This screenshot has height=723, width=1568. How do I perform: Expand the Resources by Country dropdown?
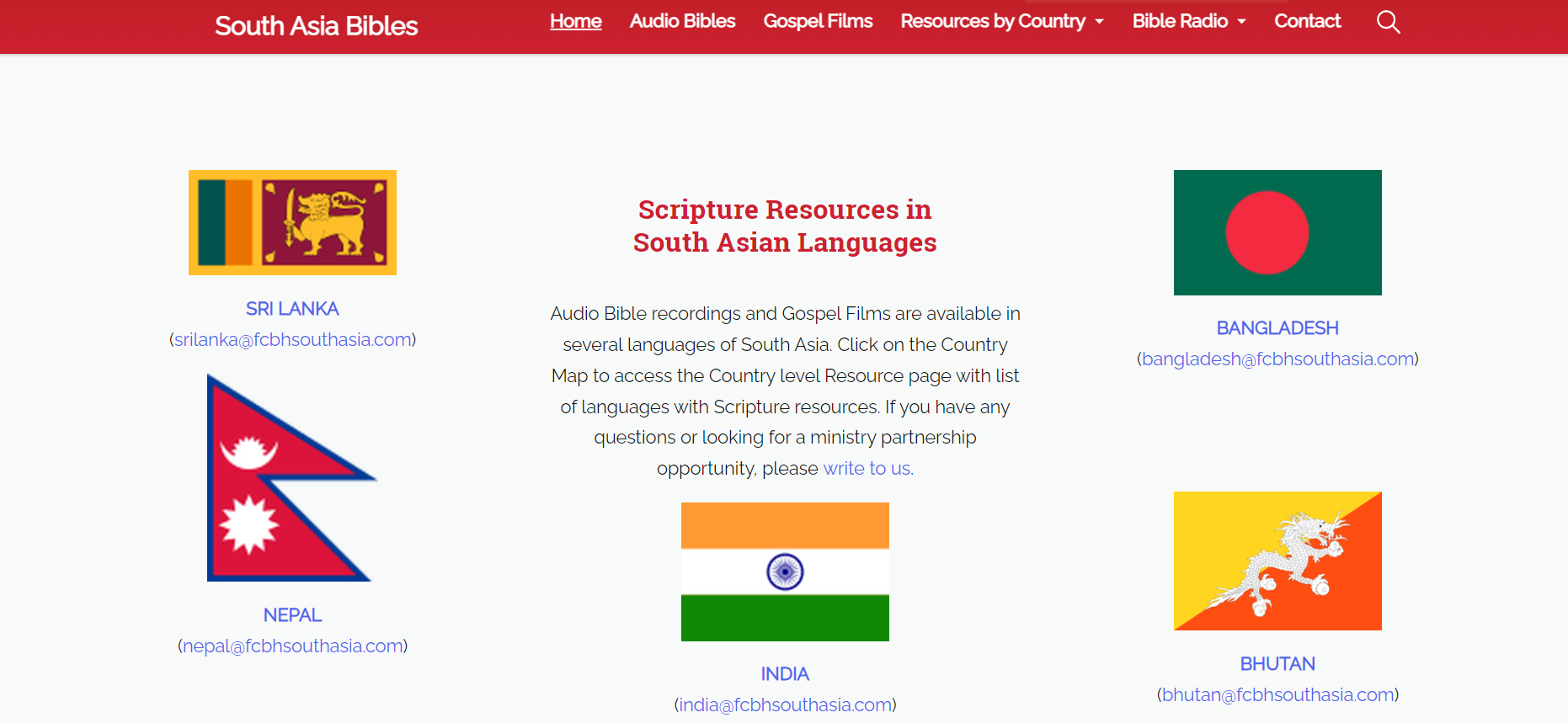[1001, 21]
